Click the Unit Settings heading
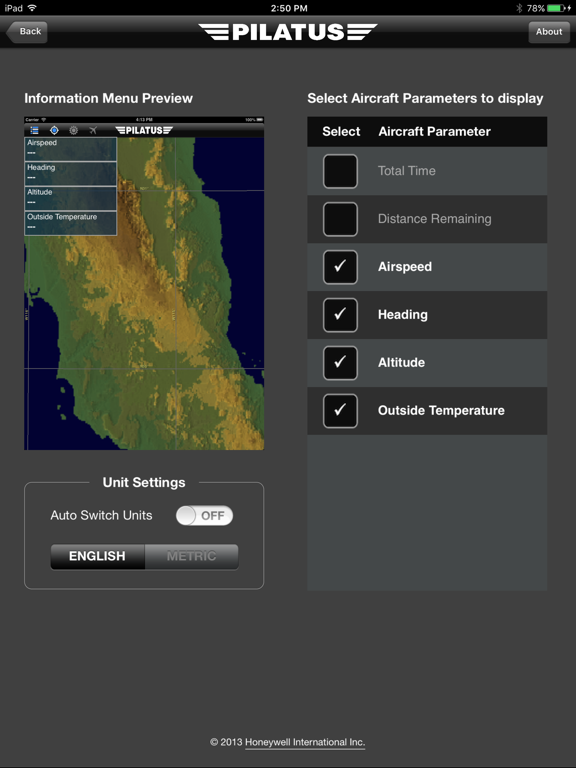Image resolution: width=576 pixels, height=768 pixels. point(144,482)
